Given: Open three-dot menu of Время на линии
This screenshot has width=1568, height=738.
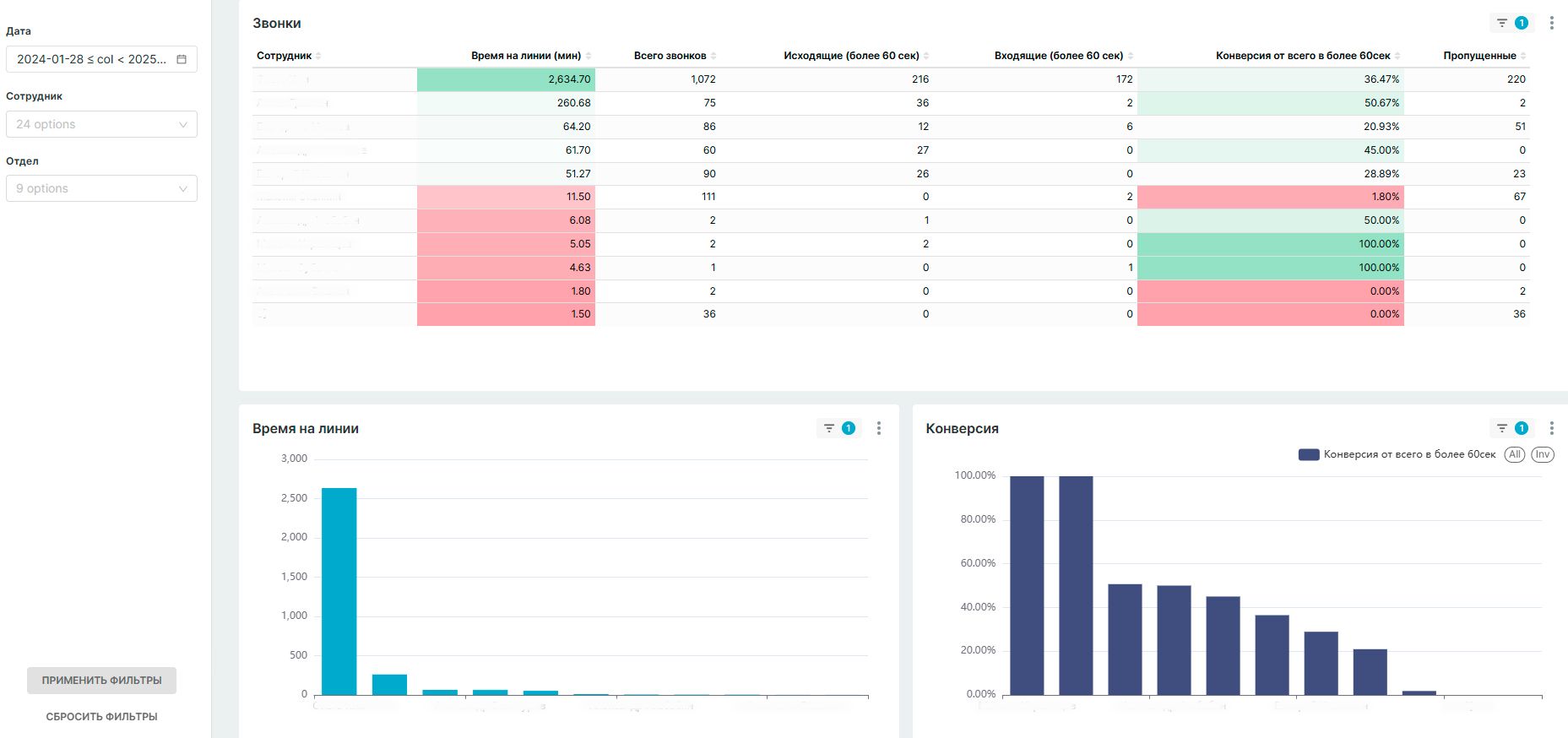Looking at the screenshot, I should (x=879, y=429).
